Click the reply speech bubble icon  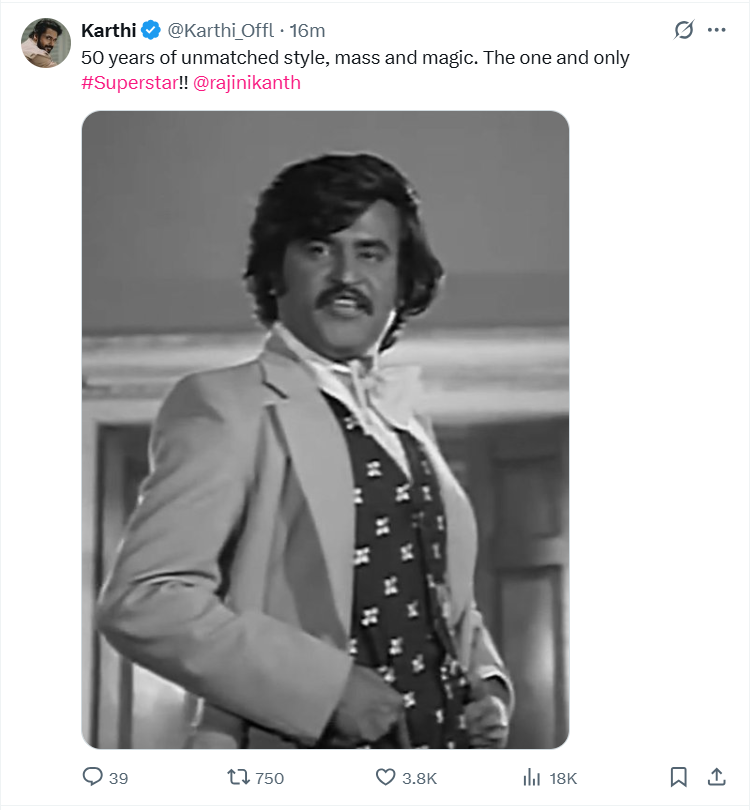pyautogui.click(x=92, y=777)
